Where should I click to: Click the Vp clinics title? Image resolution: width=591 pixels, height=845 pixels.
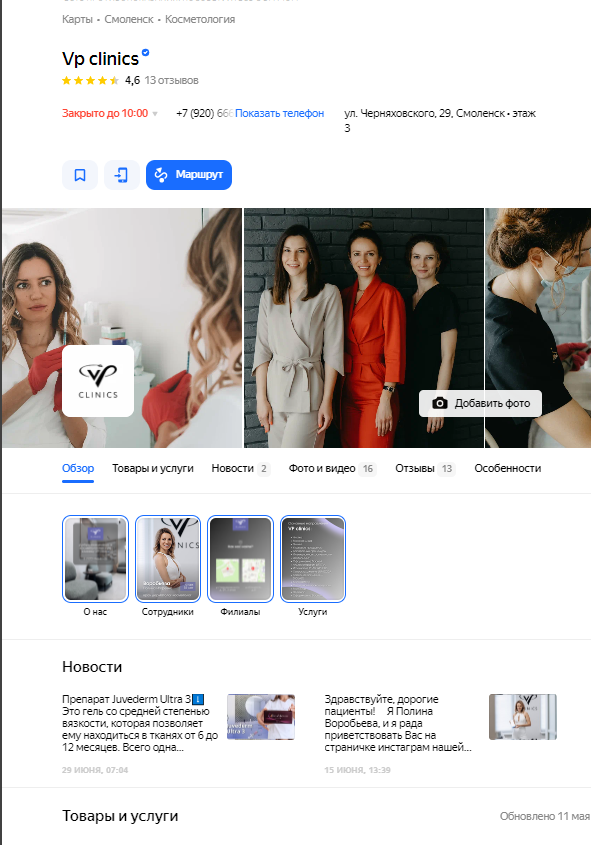pyautogui.click(x=100, y=58)
